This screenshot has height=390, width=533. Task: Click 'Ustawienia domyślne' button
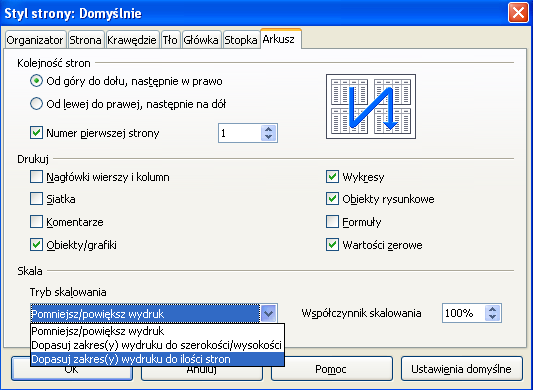coord(462,369)
